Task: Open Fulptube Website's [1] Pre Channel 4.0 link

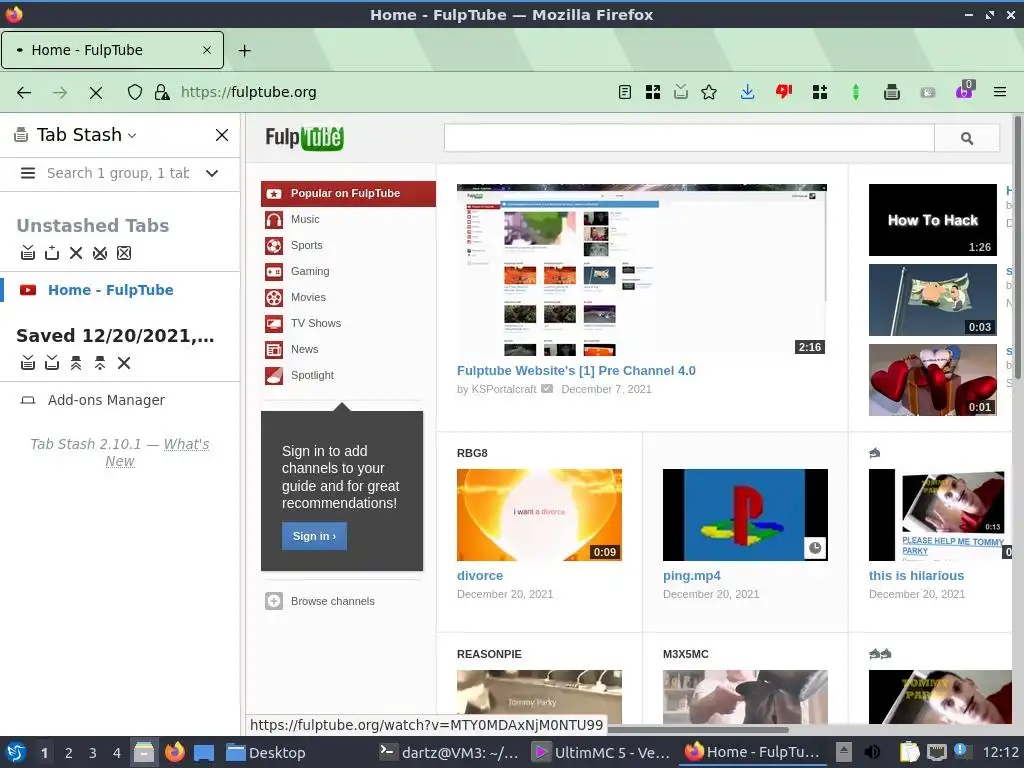Action: pyautogui.click(x=576, y=371)
